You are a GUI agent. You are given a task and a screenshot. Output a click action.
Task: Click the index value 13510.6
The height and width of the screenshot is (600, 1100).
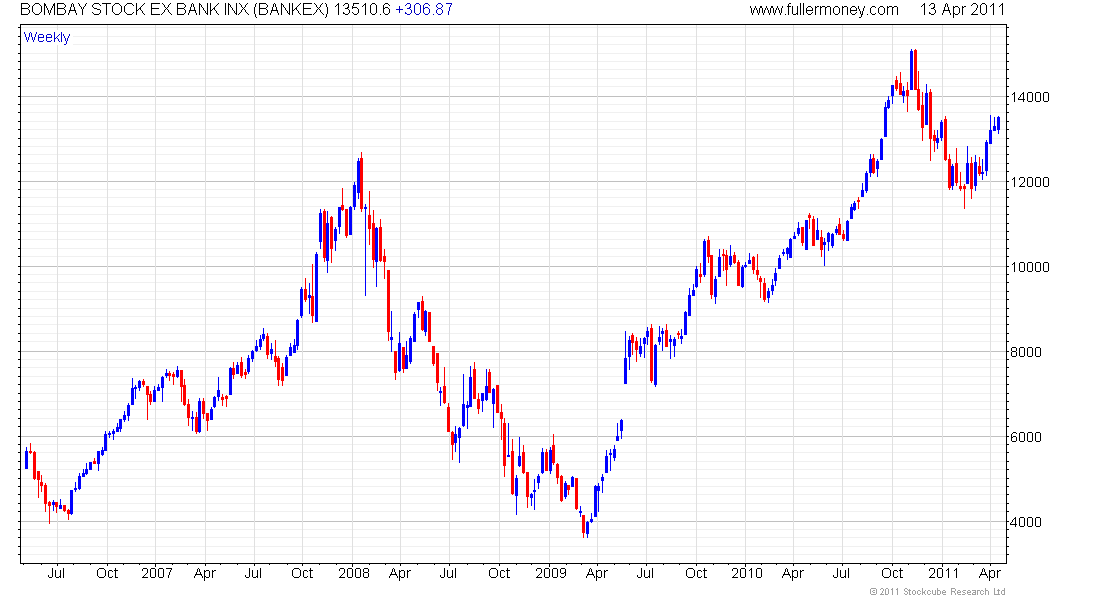coord(361,10)
